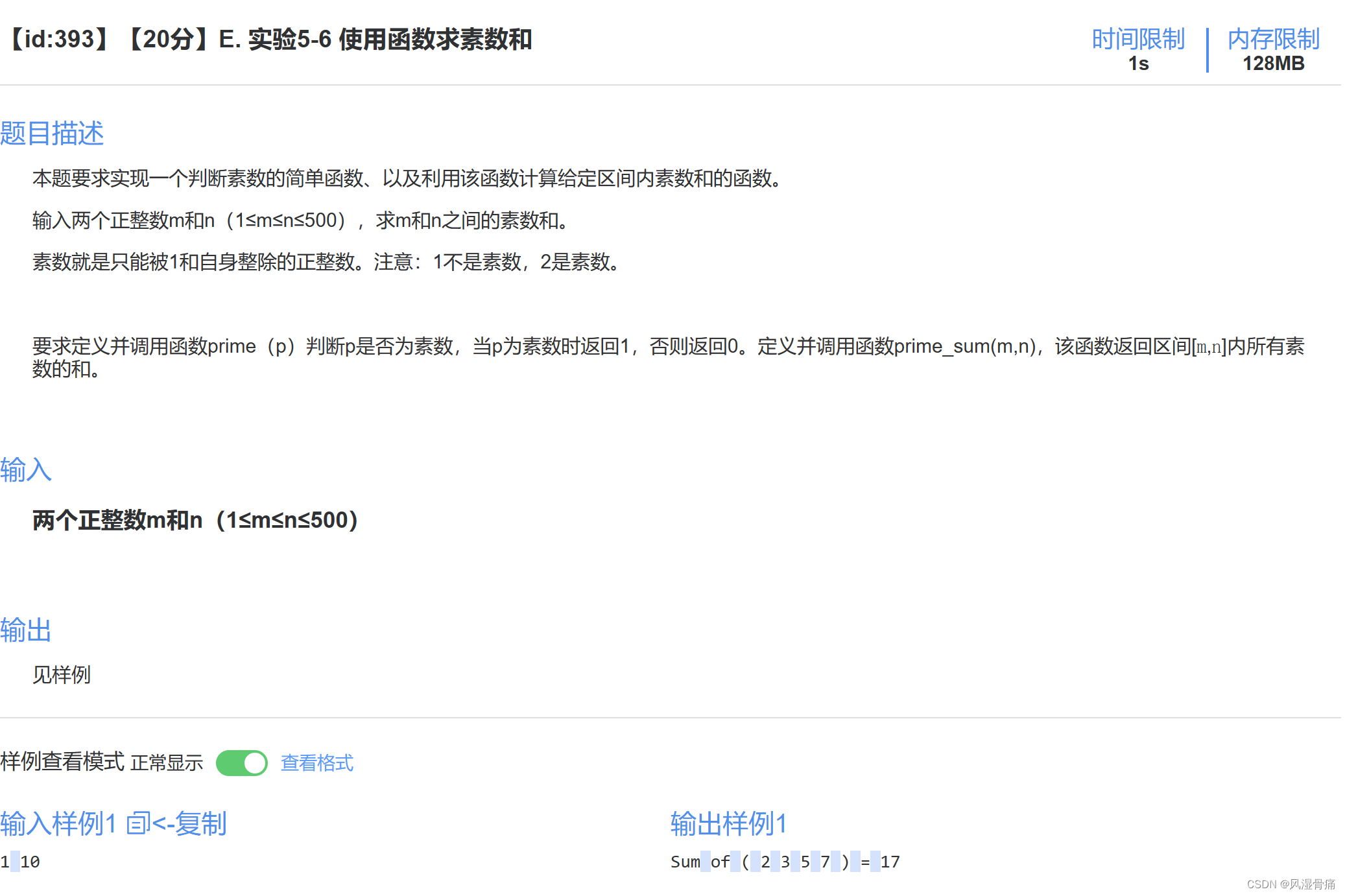Click the 1s time limit value
The image size is (1345, 896).
[1138, 64]
